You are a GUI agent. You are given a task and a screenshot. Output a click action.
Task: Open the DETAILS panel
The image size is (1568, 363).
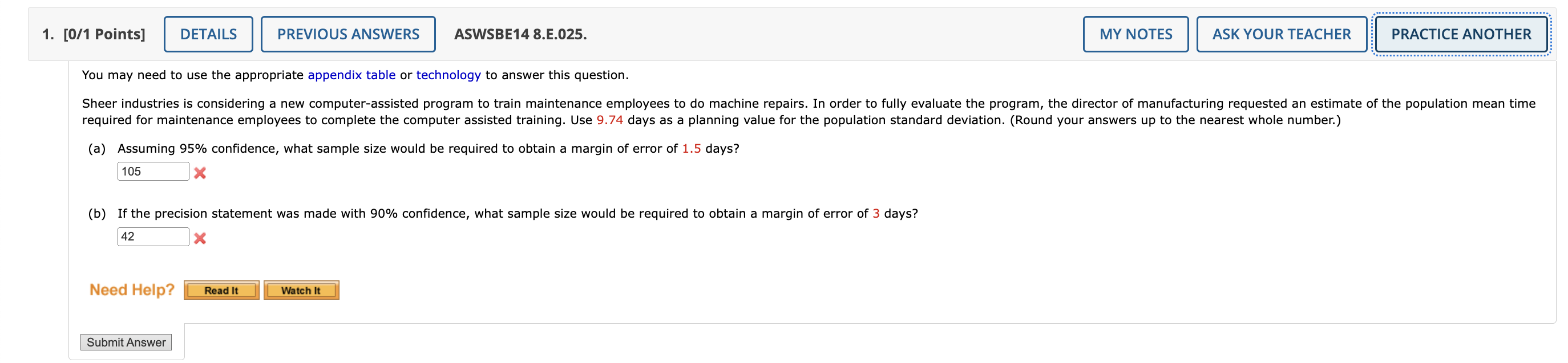[208, 34]
